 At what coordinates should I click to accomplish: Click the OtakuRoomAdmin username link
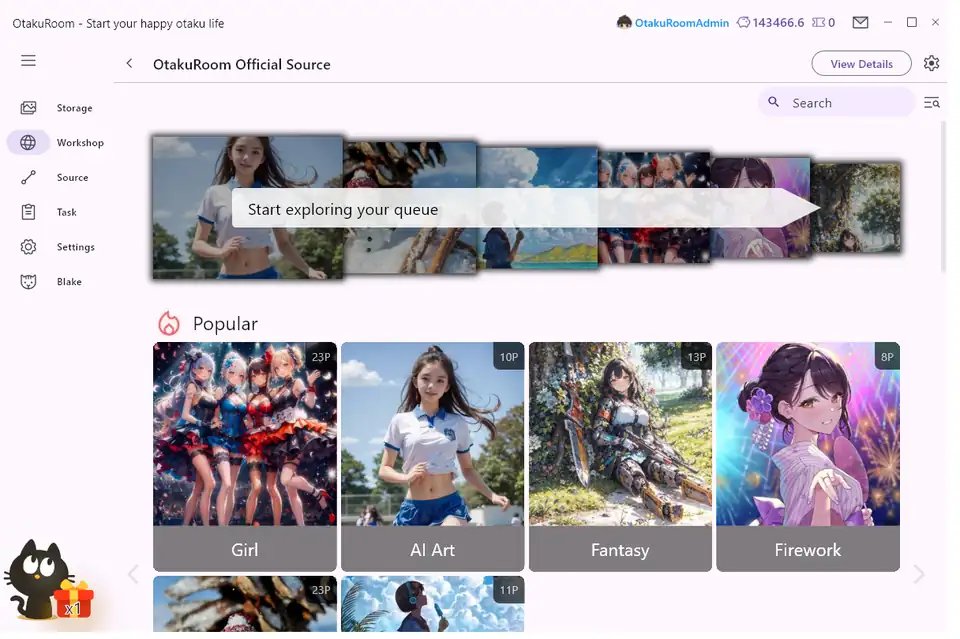(680, 22)
